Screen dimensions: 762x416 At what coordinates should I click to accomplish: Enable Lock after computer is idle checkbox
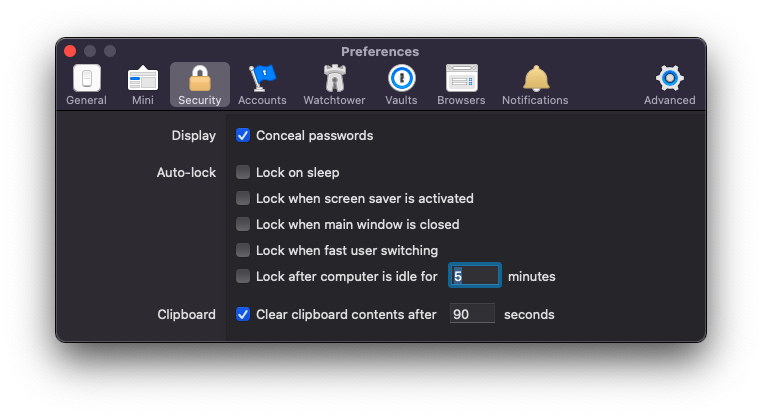243,276
